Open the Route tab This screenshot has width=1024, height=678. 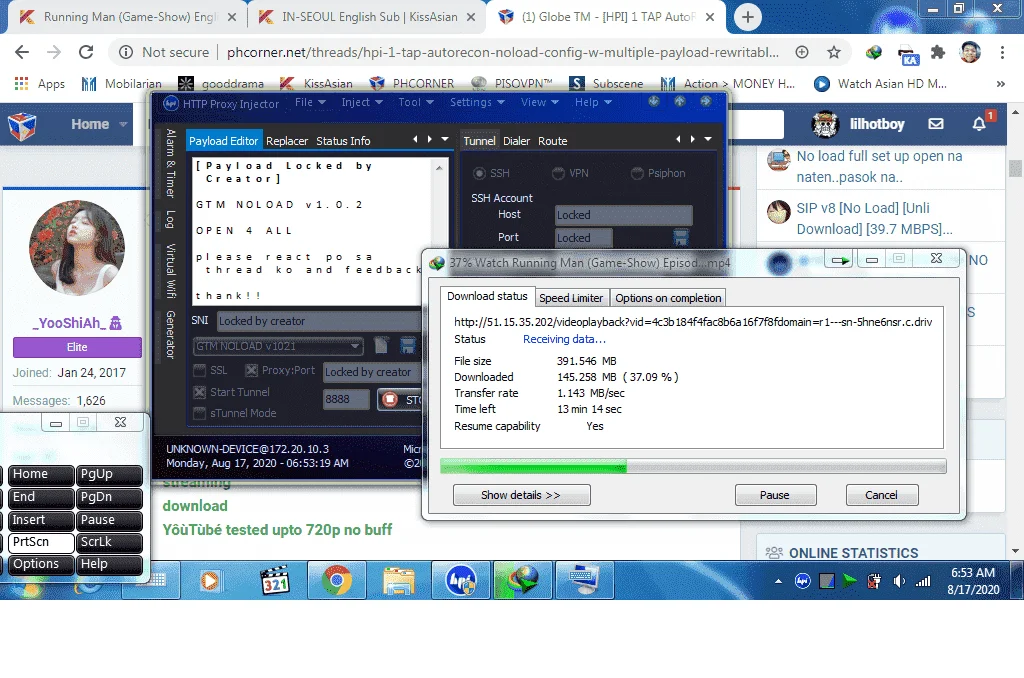[x=552, y=140]
